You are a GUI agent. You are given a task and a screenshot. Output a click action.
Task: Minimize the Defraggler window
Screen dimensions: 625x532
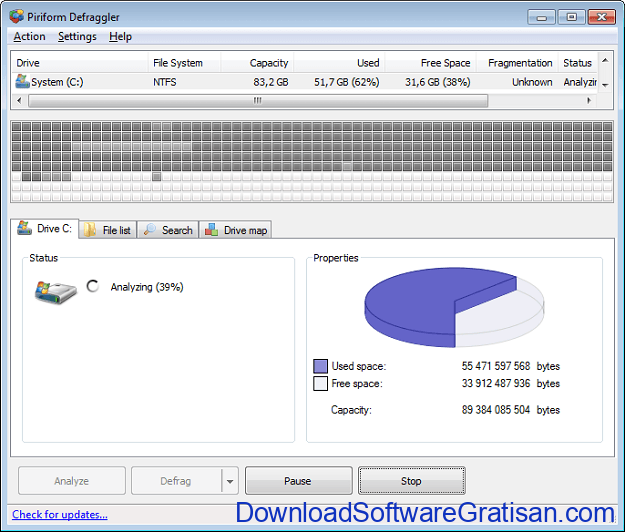pyautogui.click(x=541, y=17)
